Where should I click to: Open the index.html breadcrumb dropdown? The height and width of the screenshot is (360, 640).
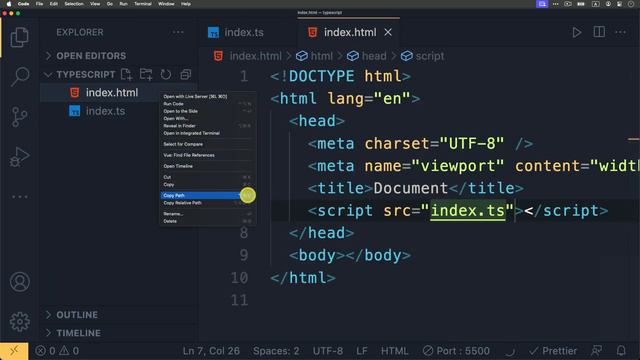[256, 56]
